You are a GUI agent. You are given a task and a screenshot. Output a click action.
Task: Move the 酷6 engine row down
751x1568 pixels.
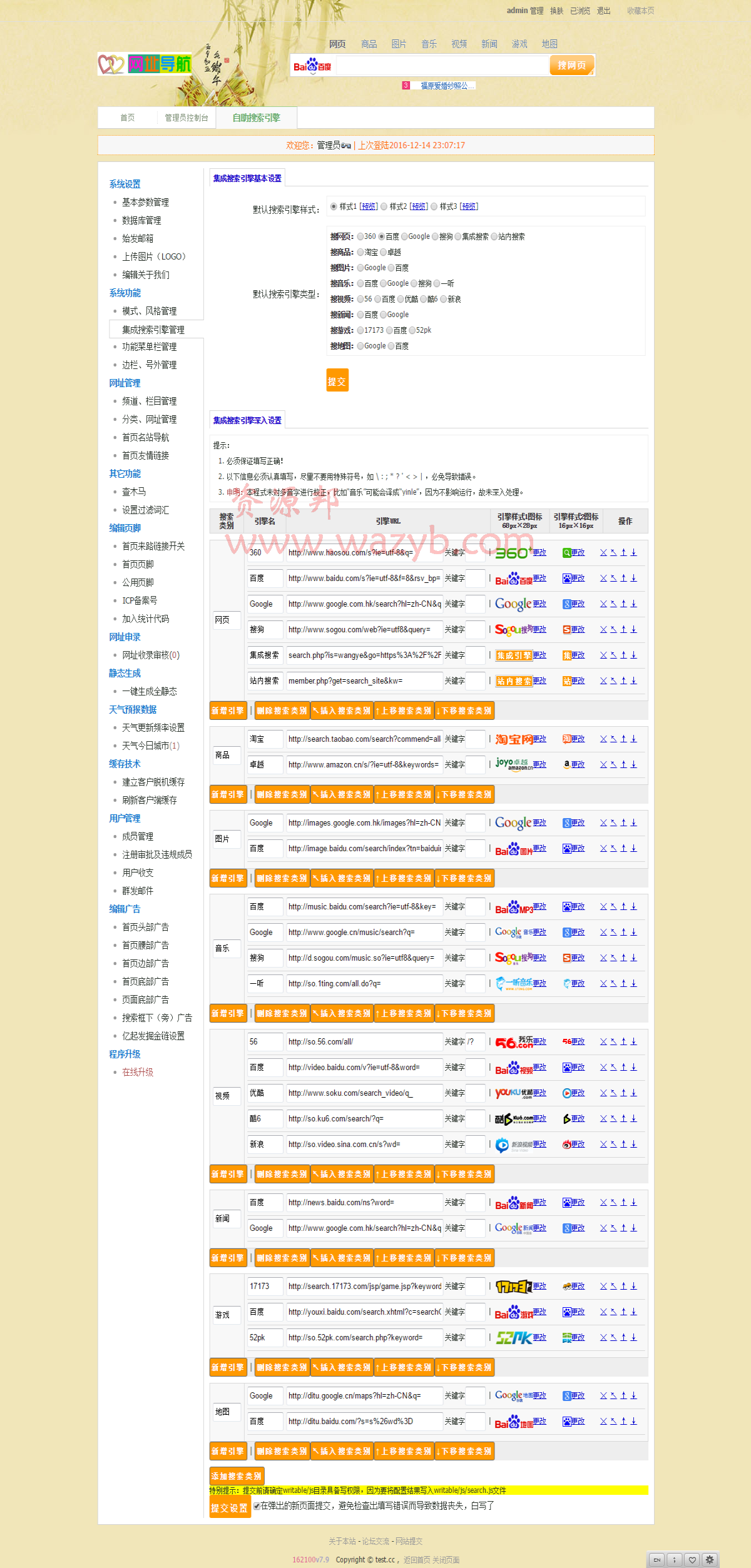[633, 1118]
